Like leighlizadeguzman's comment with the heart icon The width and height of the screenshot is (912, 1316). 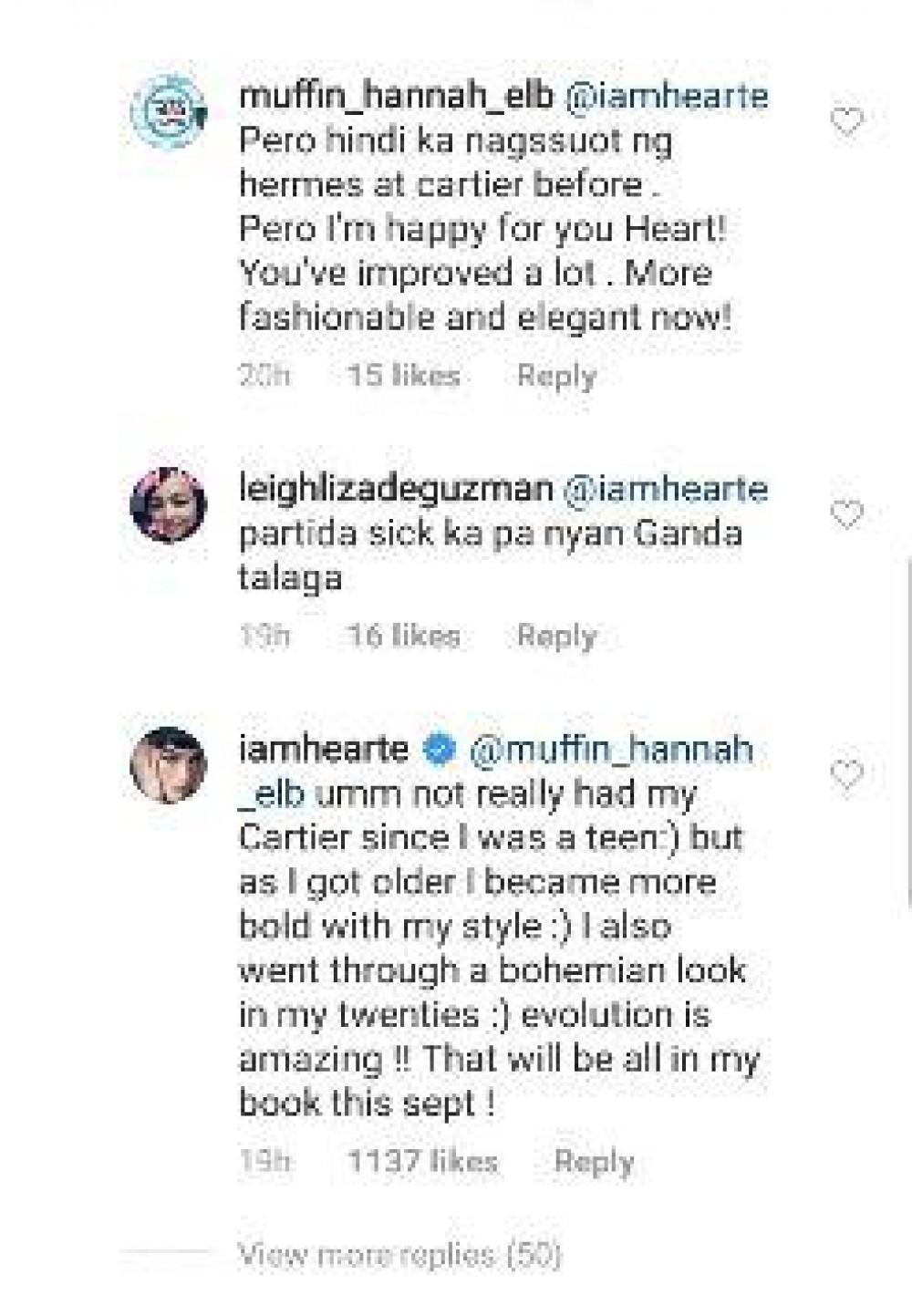tap(846, 514)
